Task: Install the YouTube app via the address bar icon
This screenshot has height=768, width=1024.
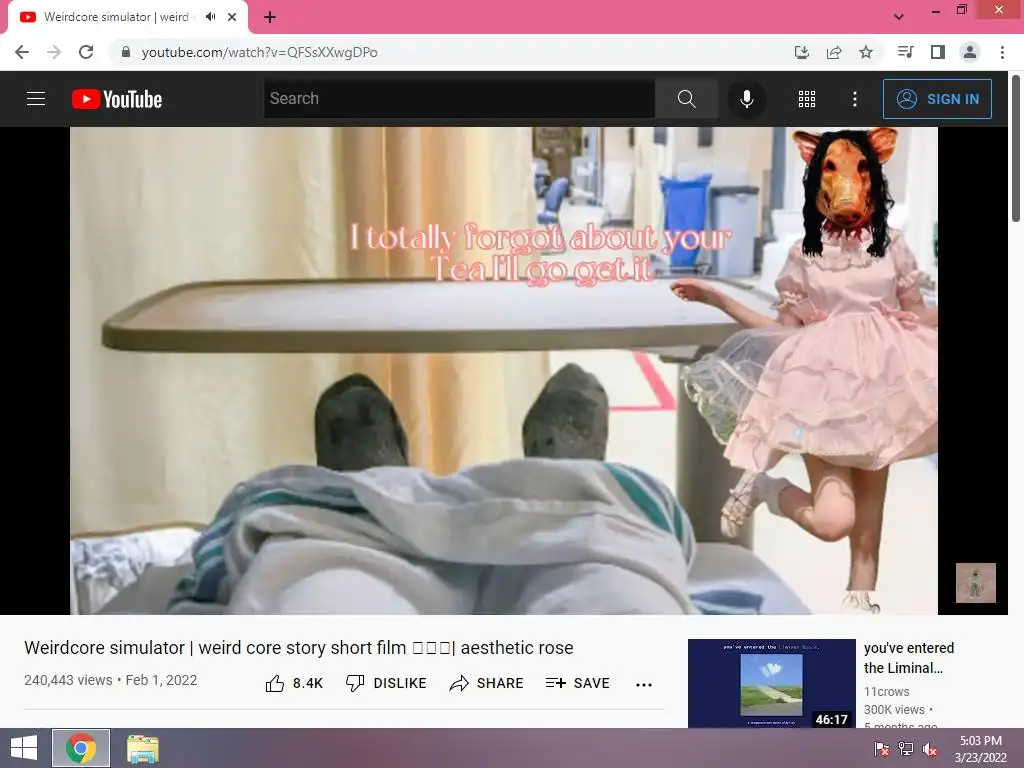Action: coord(802,52)
